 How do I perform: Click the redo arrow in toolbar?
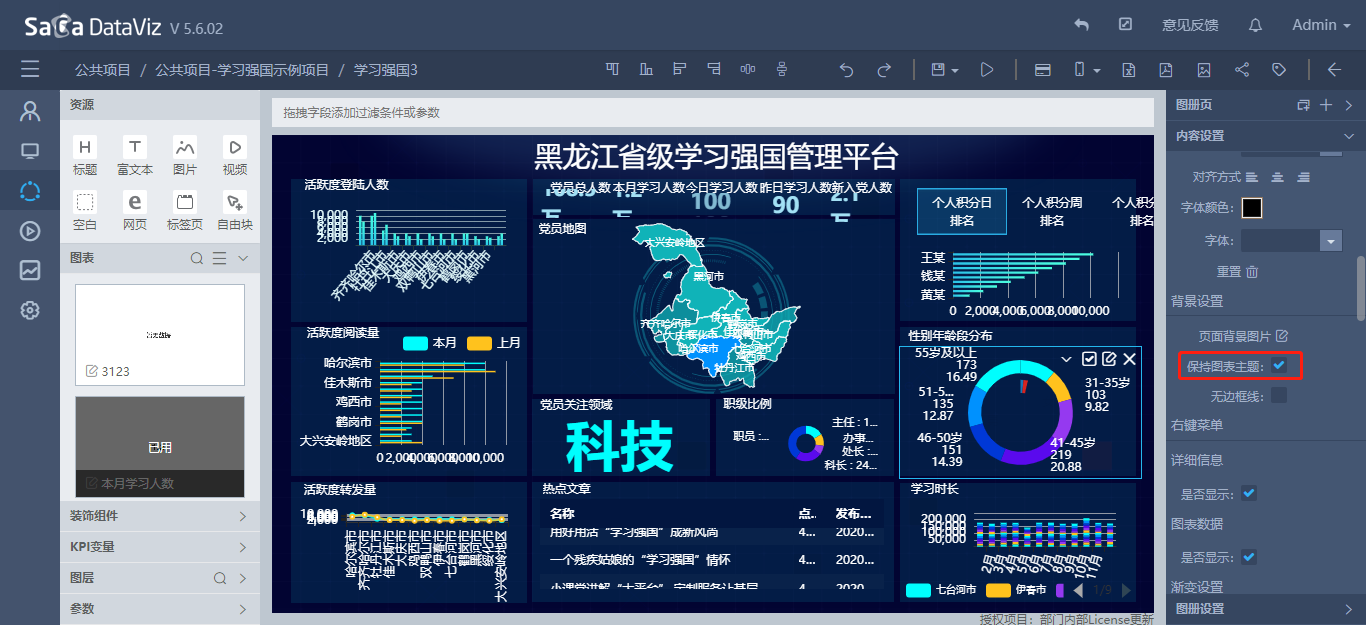[x=884, y=70]
